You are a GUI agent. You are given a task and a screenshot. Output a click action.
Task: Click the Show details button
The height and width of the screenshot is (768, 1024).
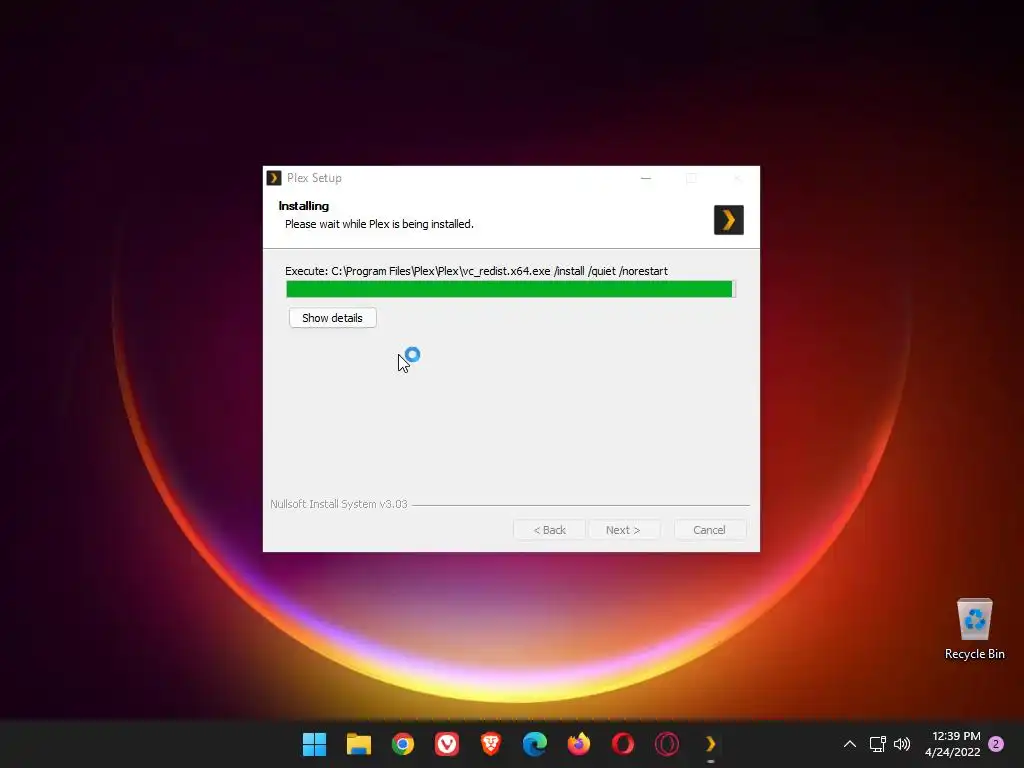coord(332,318)
